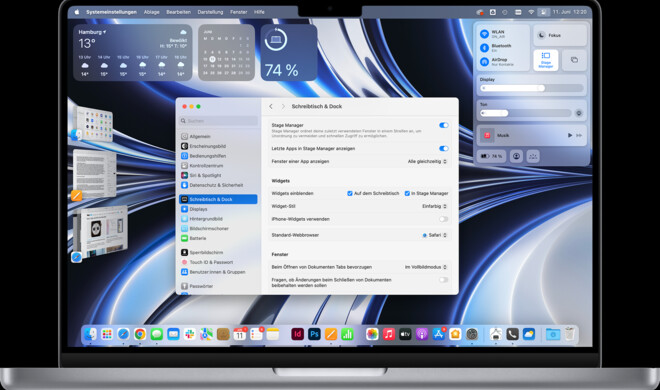
Task: Open Photos app in the dock
Action: click(x=372, y=334)
